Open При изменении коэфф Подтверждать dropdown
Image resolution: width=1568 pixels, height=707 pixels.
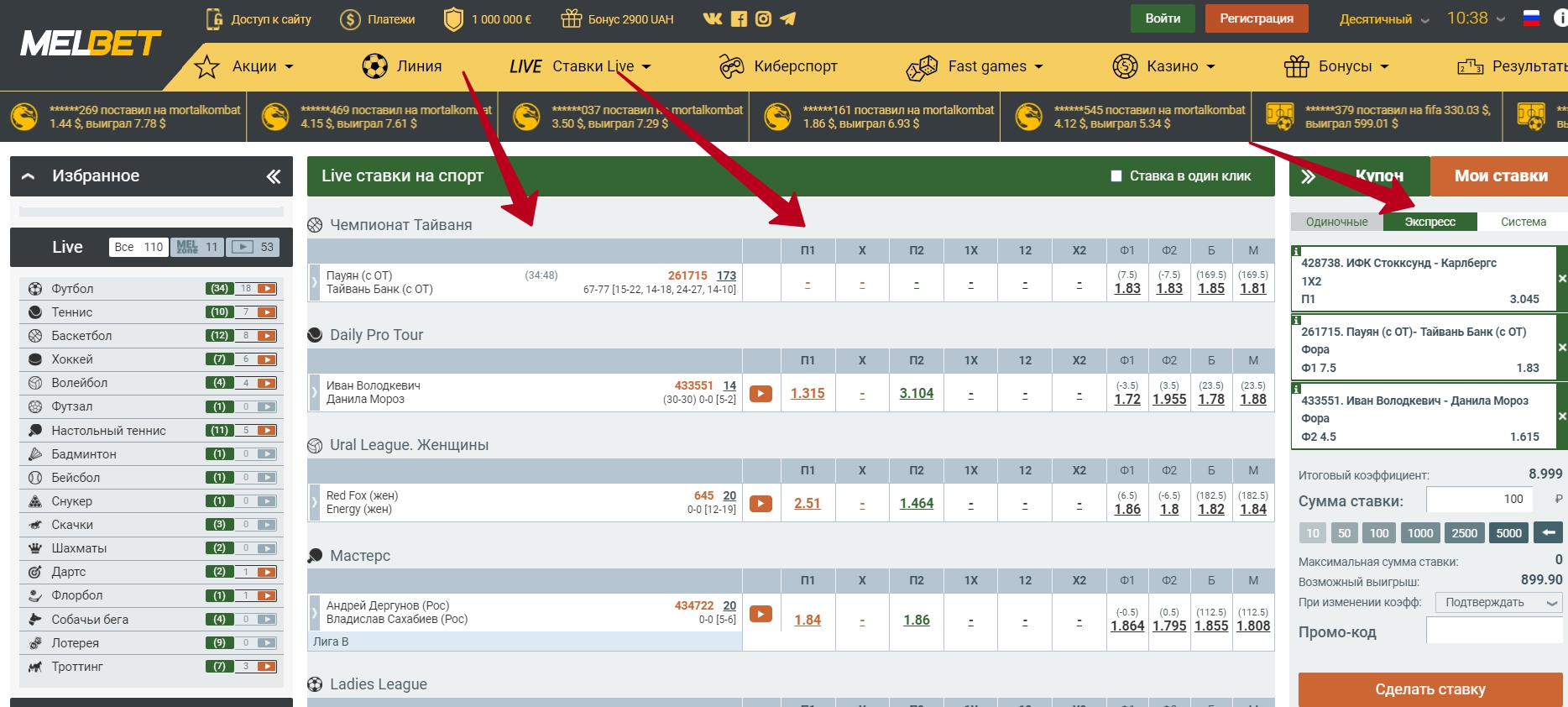(1498, 603)
